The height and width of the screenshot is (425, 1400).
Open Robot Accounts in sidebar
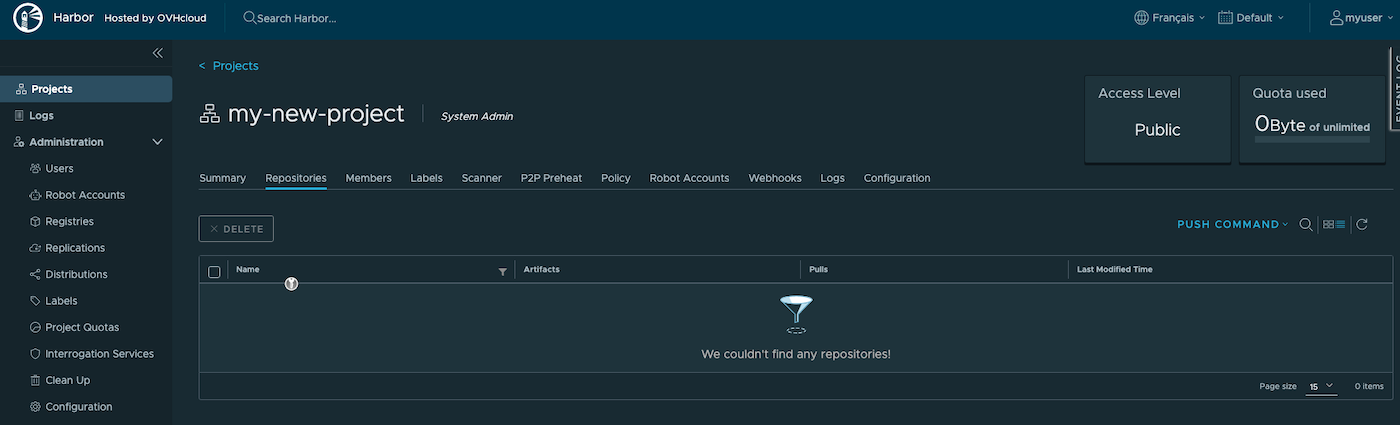click(x=84, y=195)
